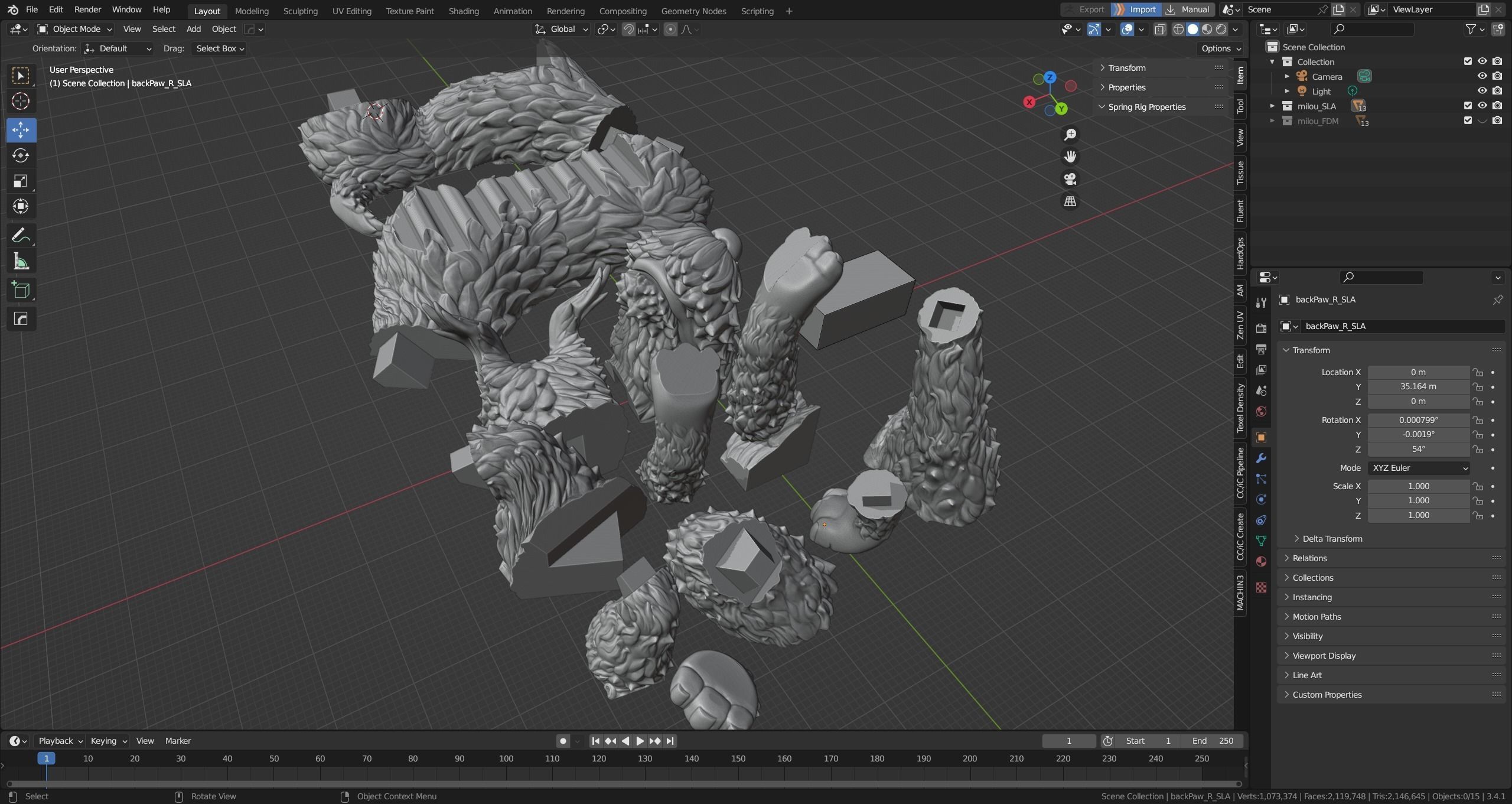Switch to rendered viewport shading
1512x804 pixels.
(x=1221, y=29)
